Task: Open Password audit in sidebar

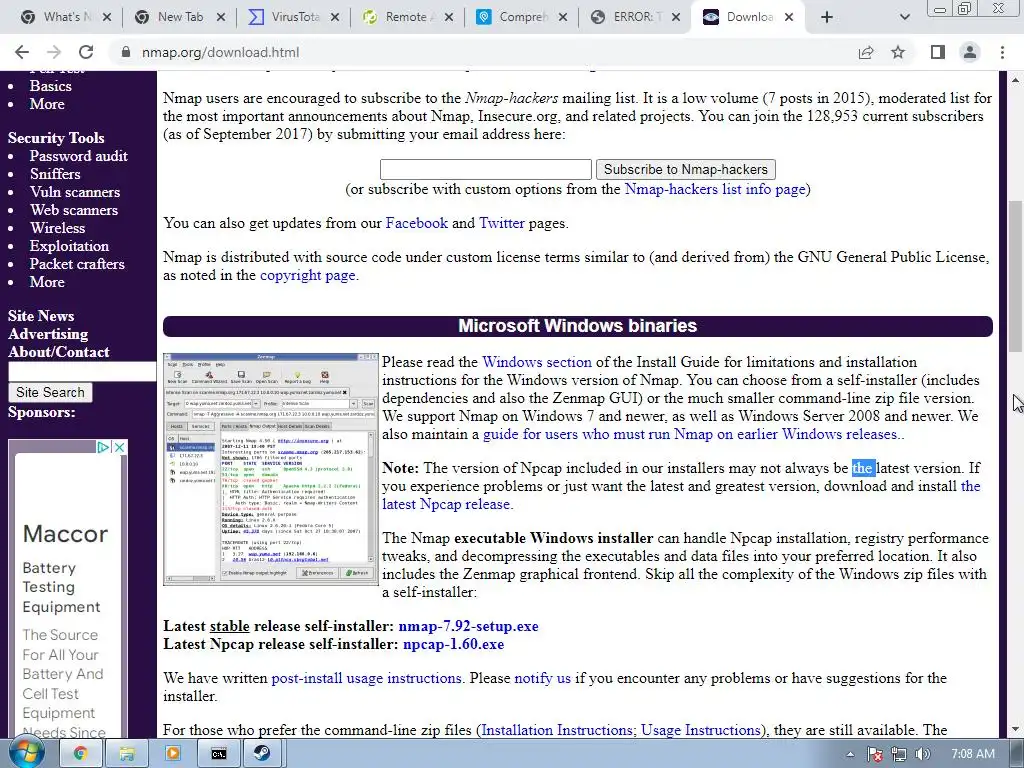Action: [78, 156]
